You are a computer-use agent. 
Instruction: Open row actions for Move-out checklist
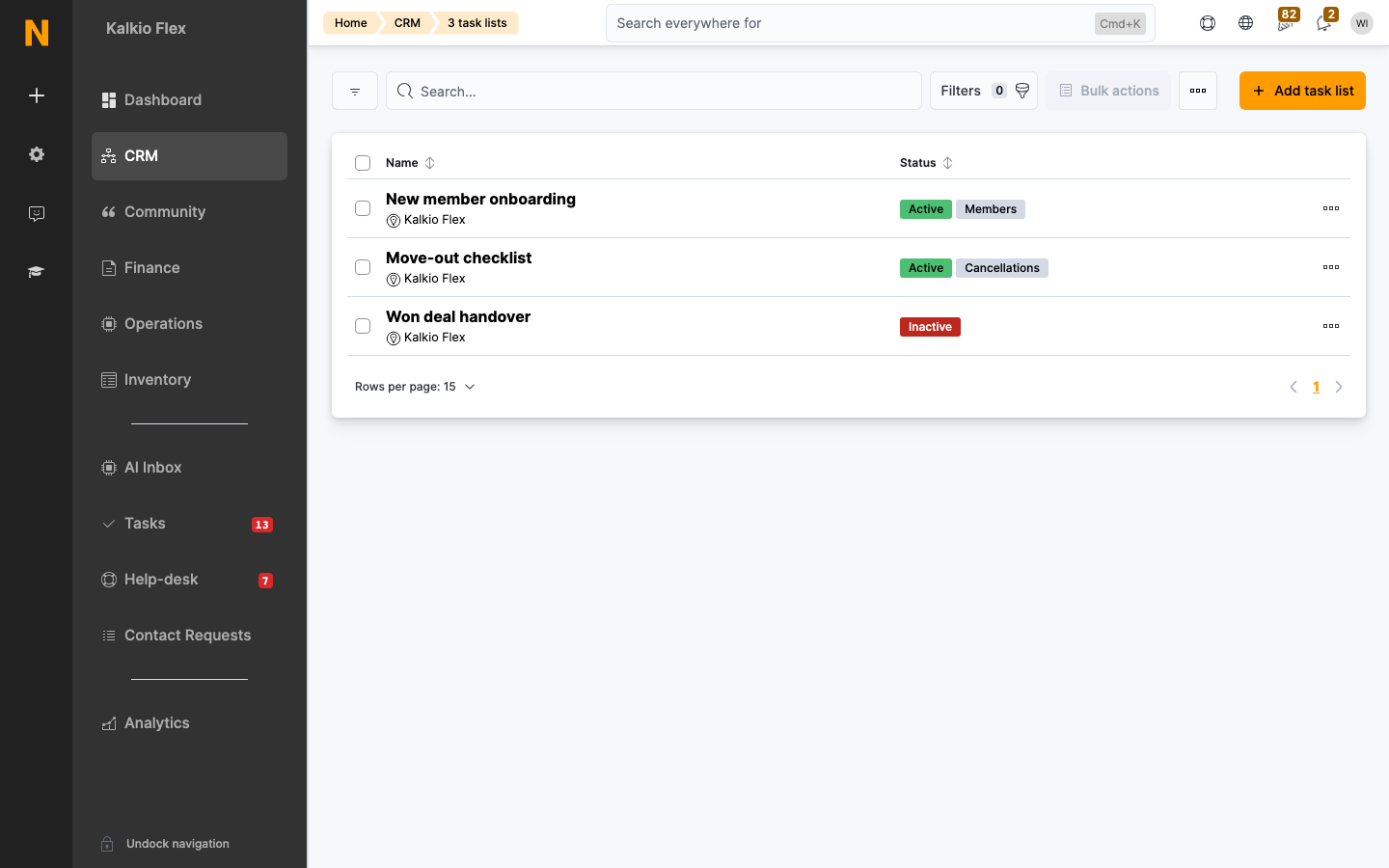click(x=1331, y=267)
